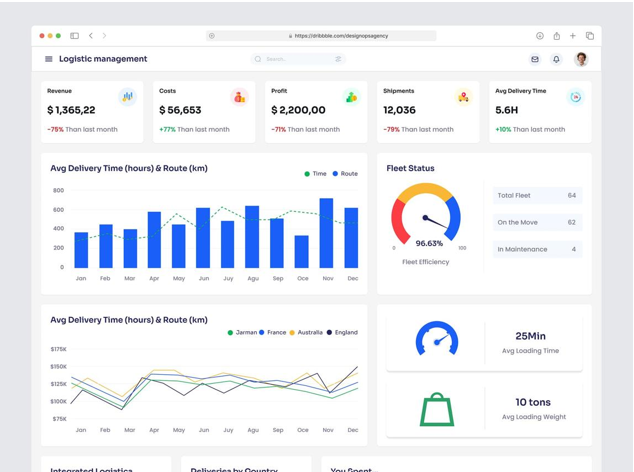Click the Revenue value $1,365,22
This screenshot has height=472, width=634.
[x=71, y=110]
